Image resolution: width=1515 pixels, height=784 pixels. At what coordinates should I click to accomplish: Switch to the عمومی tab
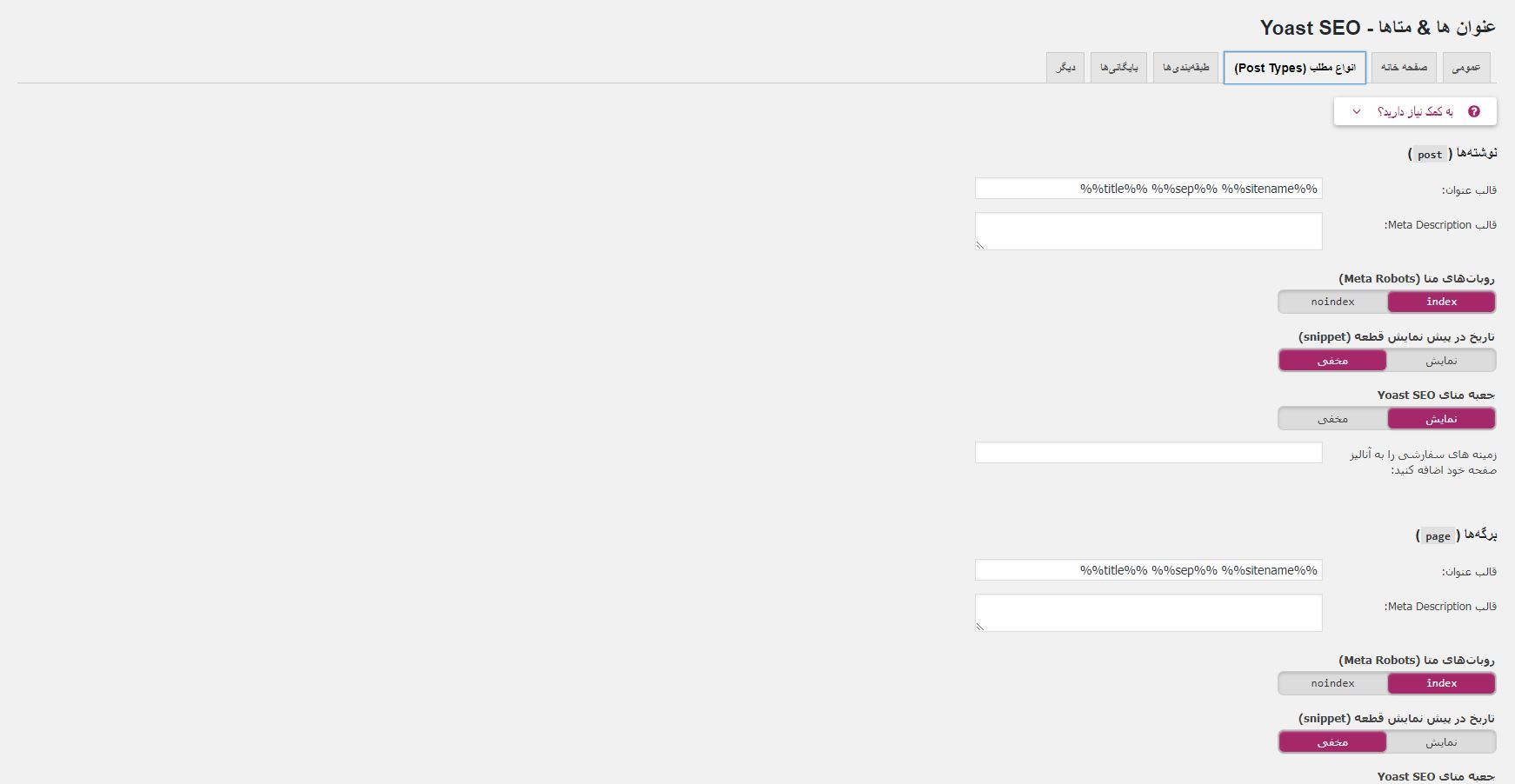(x=1466, y=68)
